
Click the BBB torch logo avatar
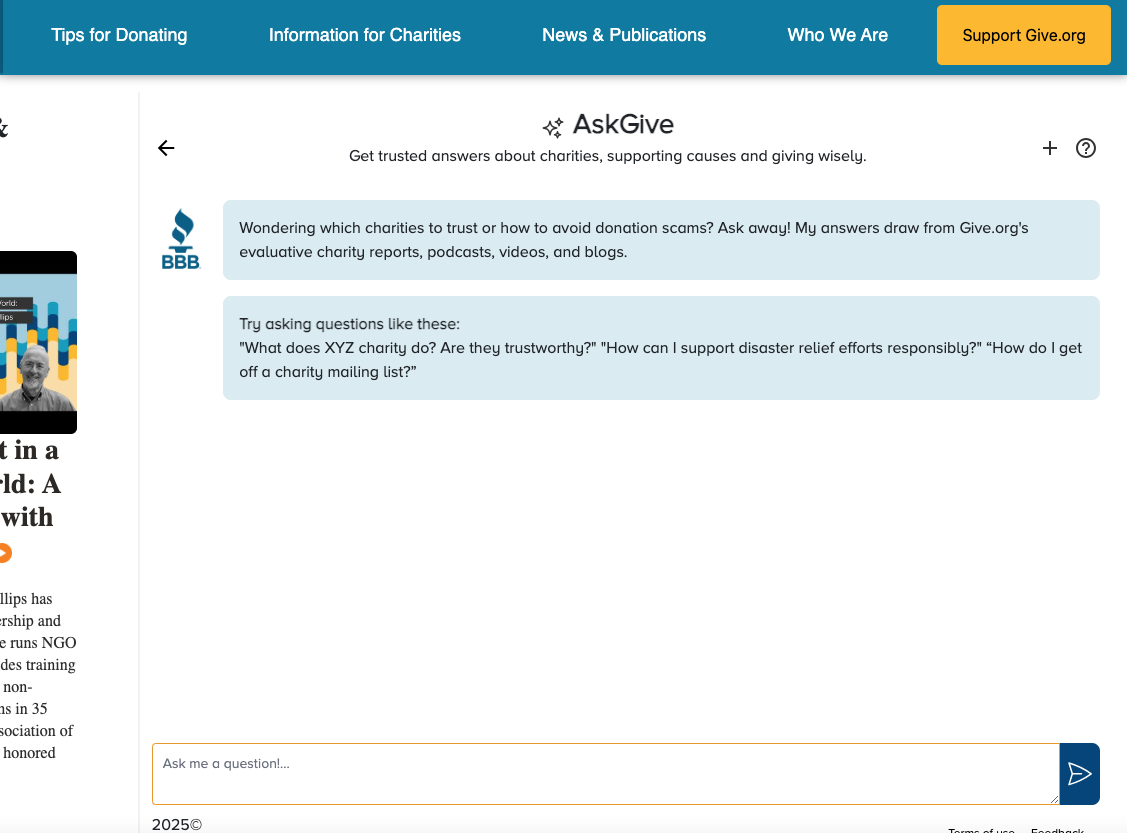pos(181,240)
